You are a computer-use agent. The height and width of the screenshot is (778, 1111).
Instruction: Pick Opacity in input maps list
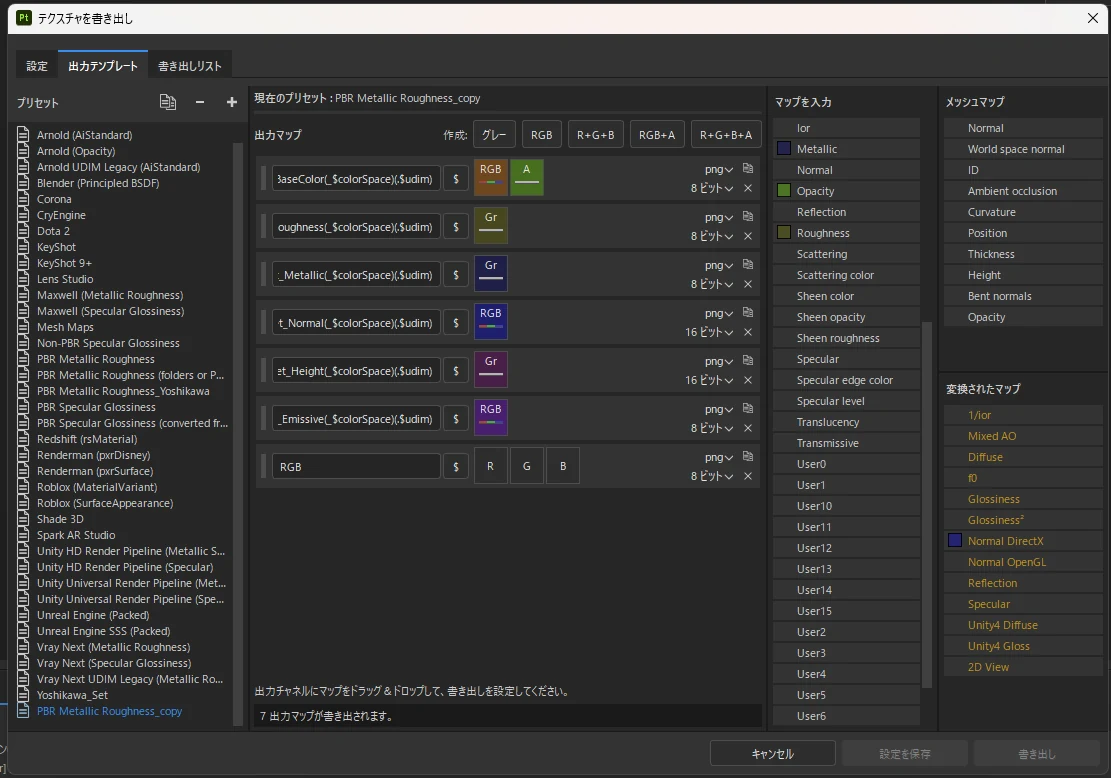[x=846, y=191]
